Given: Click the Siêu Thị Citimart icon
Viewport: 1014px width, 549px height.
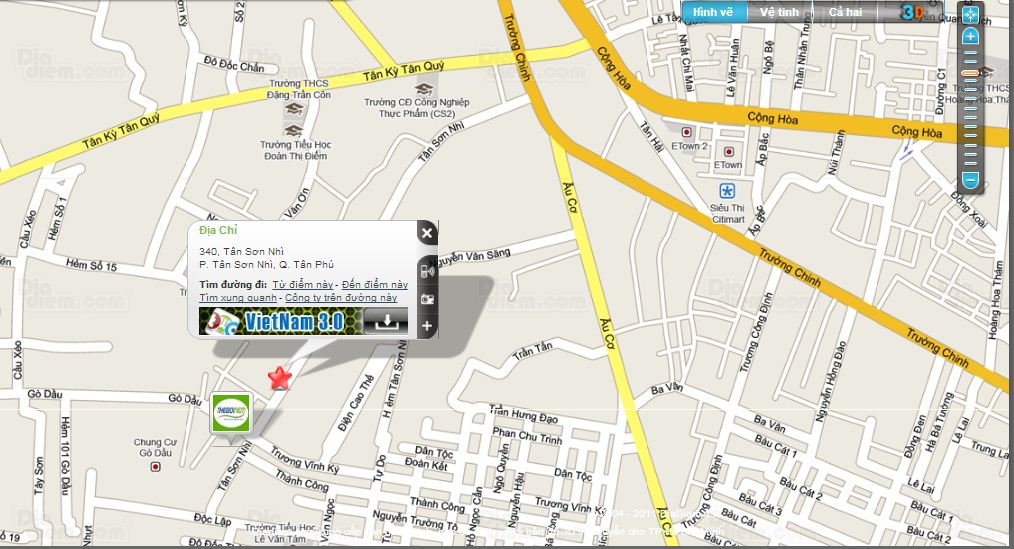Looking at the screenshot, I should tap(728, 191).
